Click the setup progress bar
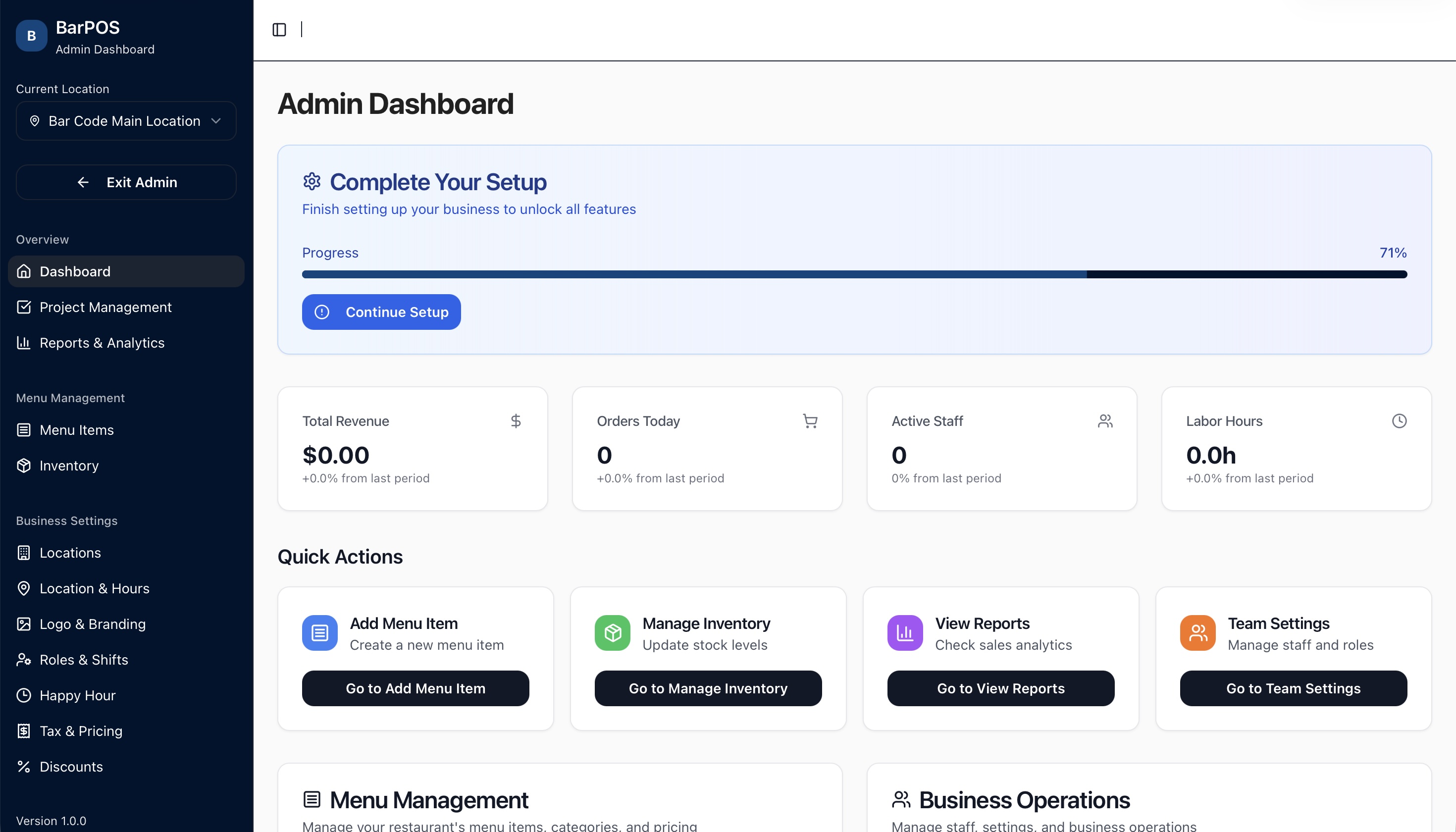Viewport: 1456px width, 832px height. click(x=854, y=274)
